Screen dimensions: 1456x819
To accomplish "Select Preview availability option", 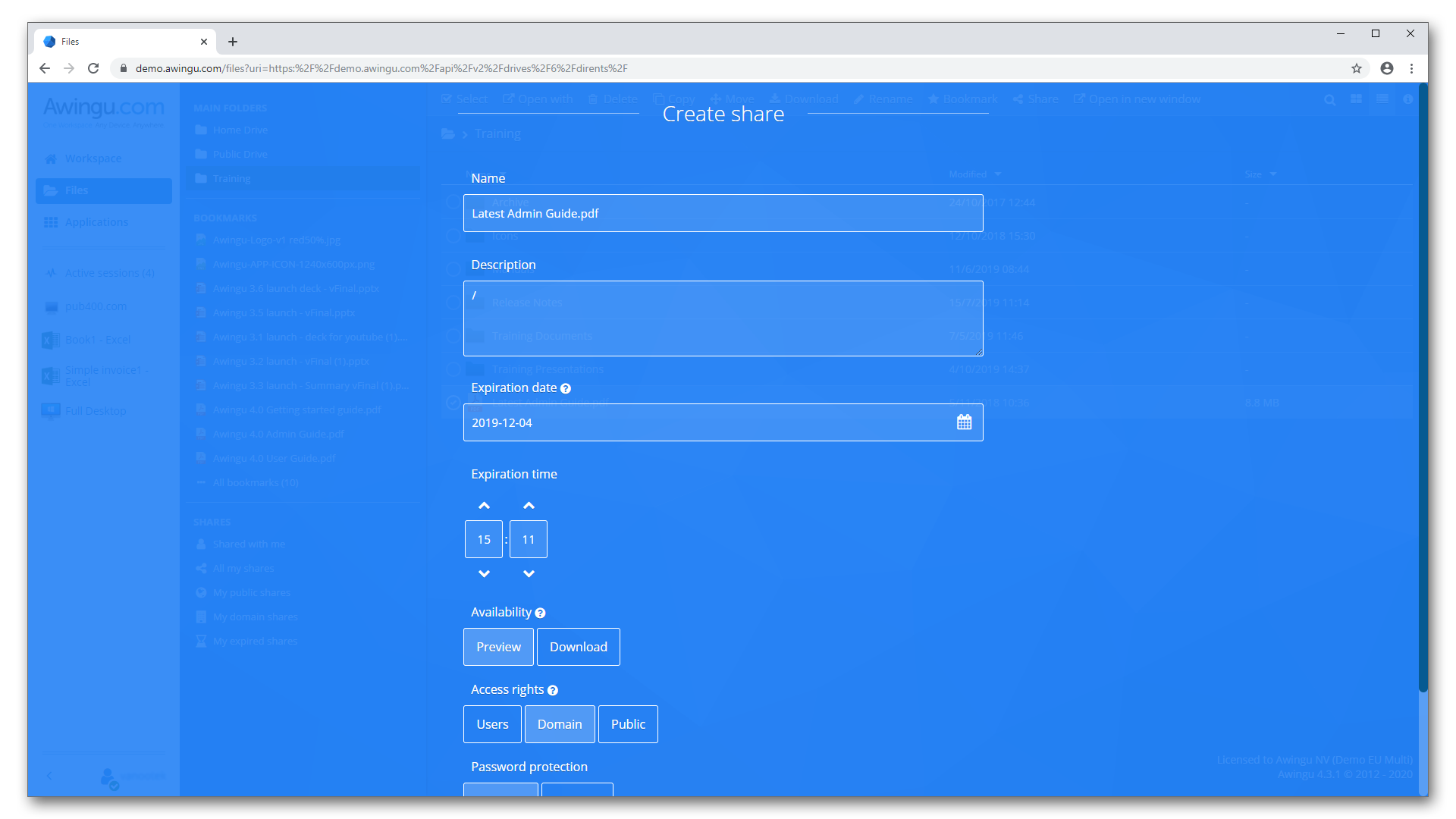I will (x=498, y=647).
